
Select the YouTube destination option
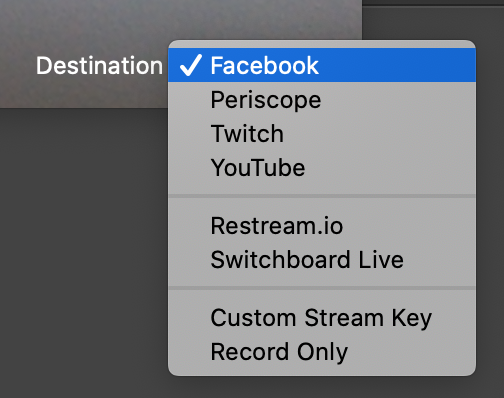coord(322,167)
